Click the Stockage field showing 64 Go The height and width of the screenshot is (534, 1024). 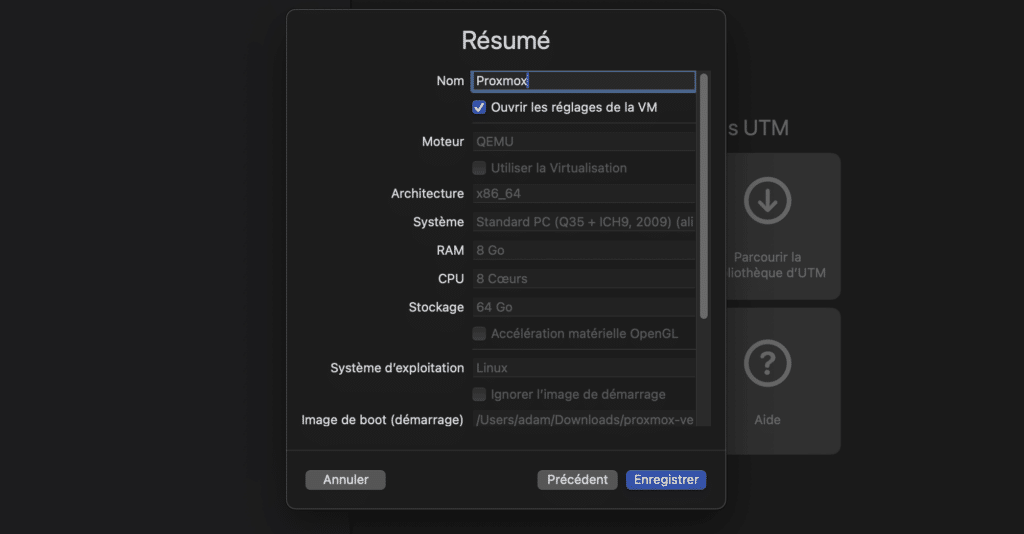[583, 307]
